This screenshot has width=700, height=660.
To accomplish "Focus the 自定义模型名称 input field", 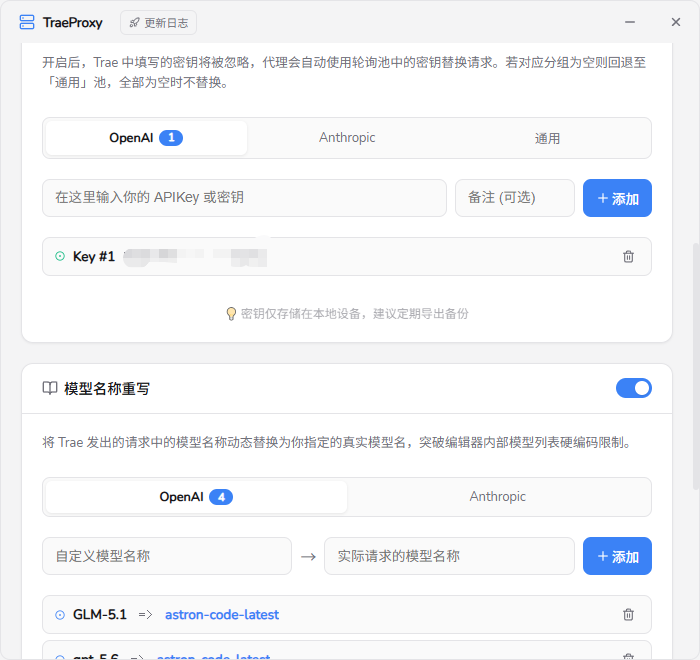I will click(x=167, y=556).
